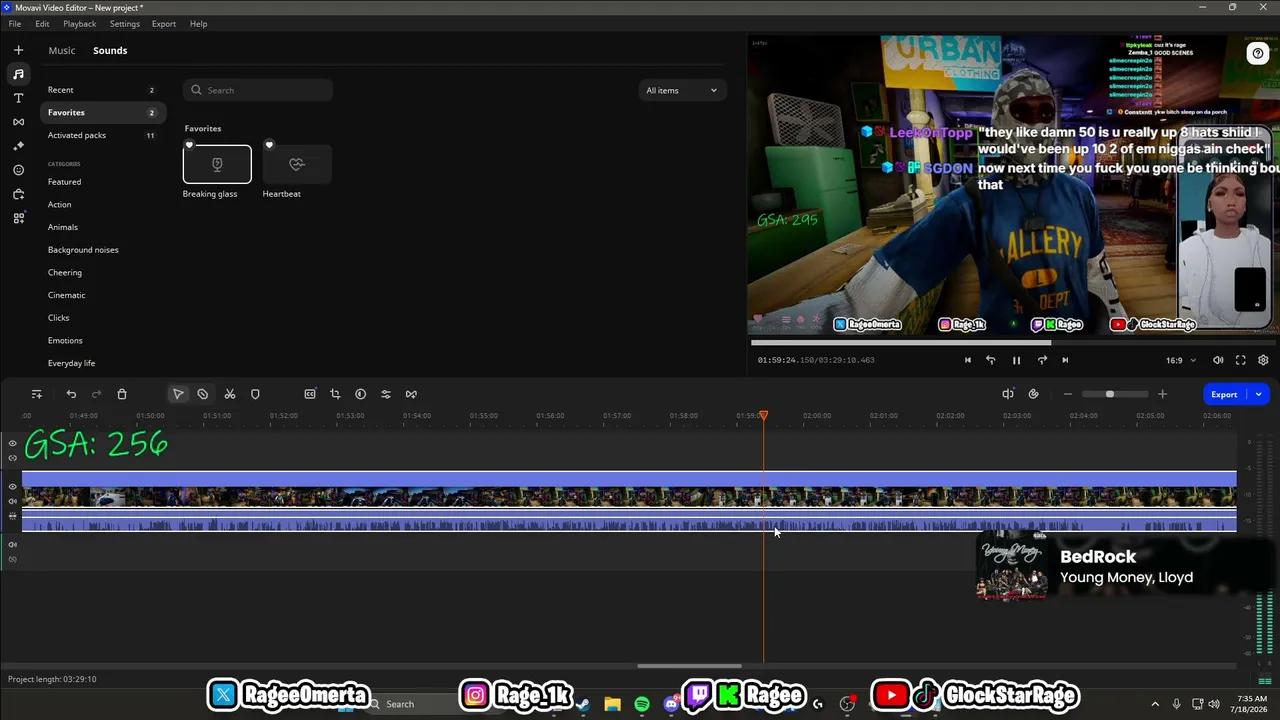Image resolution: width=1280 pixels, height=720 pixels.
Task: Toggle link on the audio track
Action: [12, 559]
